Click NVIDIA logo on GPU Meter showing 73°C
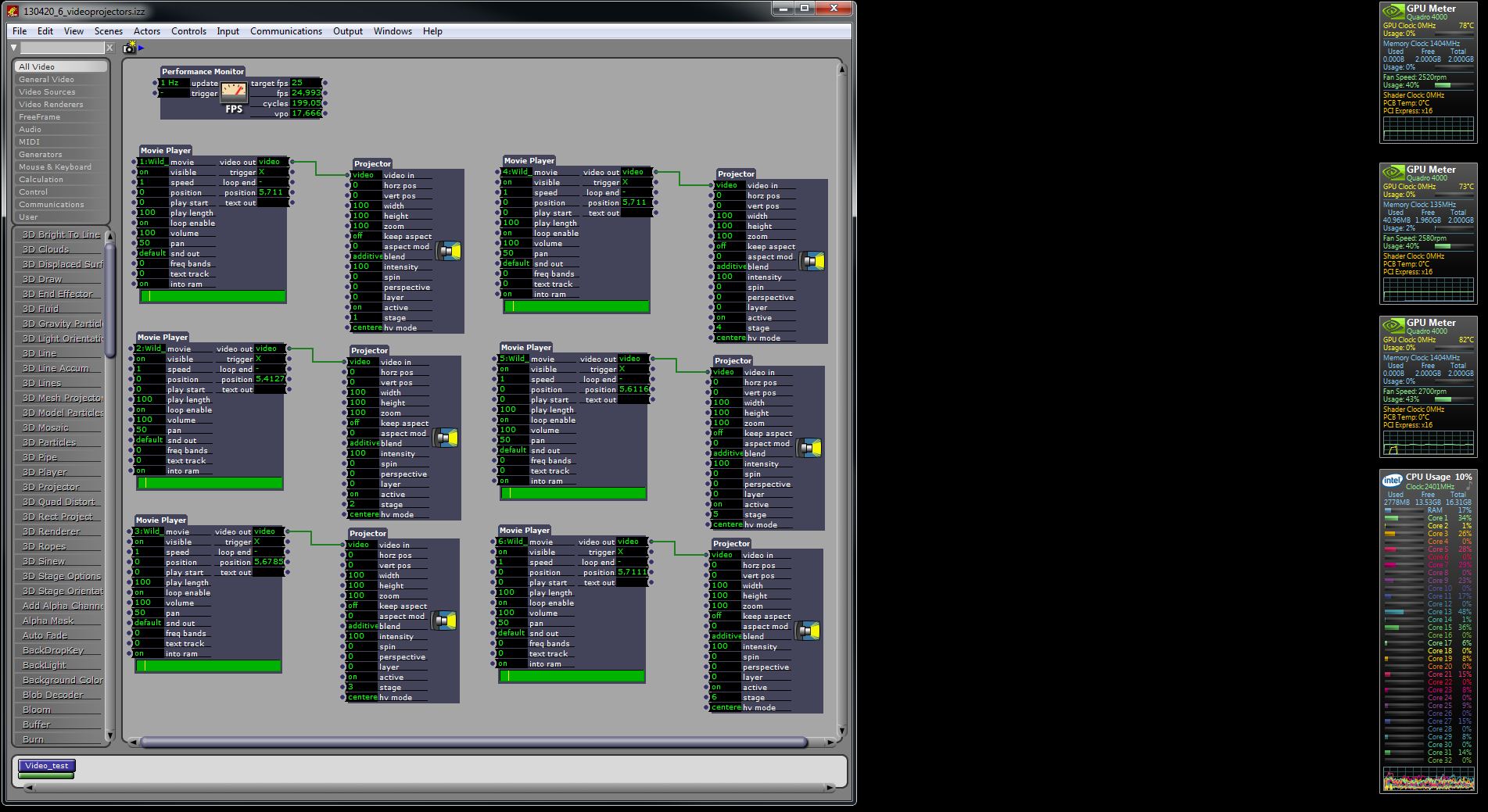 click(x=1393, y=173)
